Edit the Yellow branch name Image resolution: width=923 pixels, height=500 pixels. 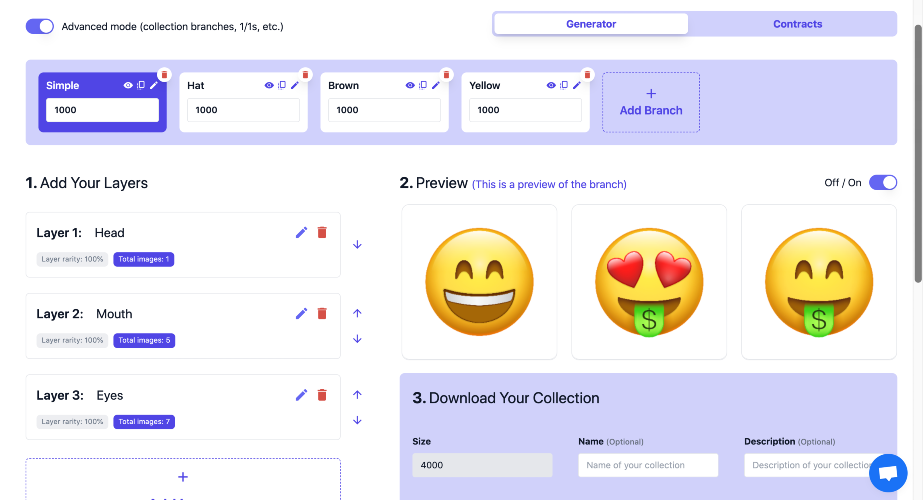577,85
